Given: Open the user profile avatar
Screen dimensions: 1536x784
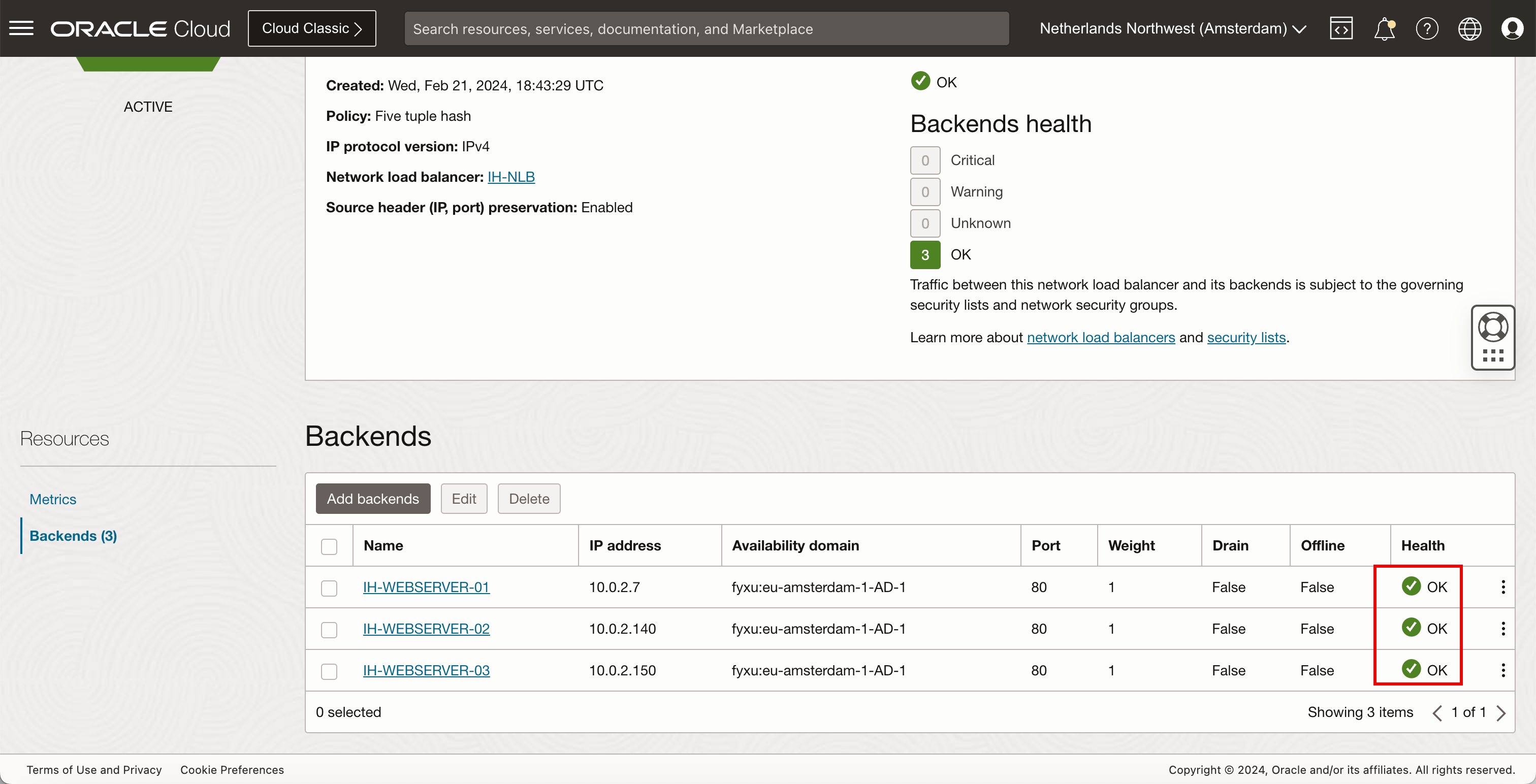Looking at the screenshot, I should [x=1512, y=28].
